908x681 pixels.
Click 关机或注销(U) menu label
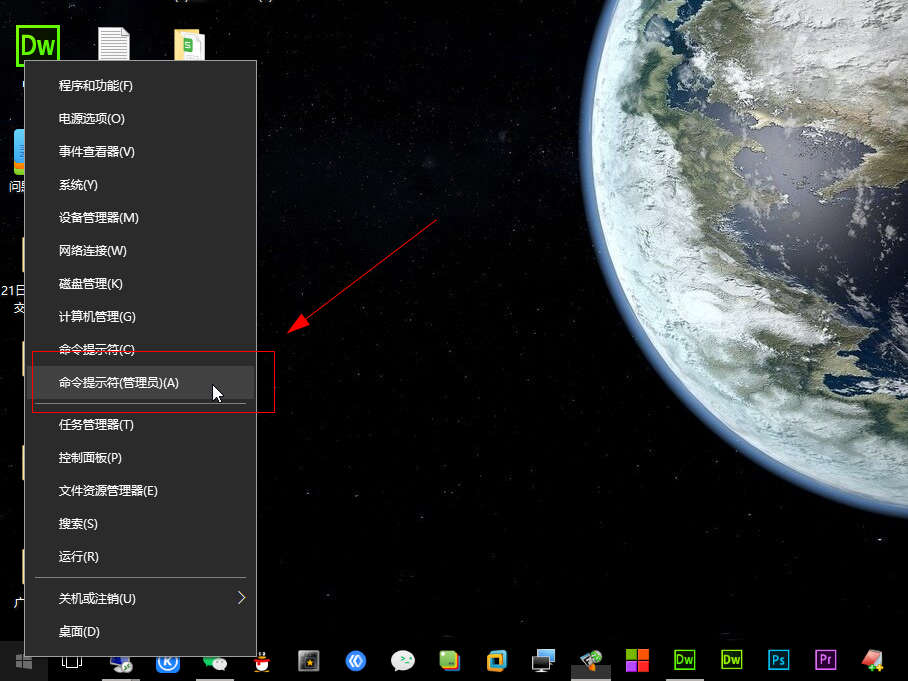(97, 599)
